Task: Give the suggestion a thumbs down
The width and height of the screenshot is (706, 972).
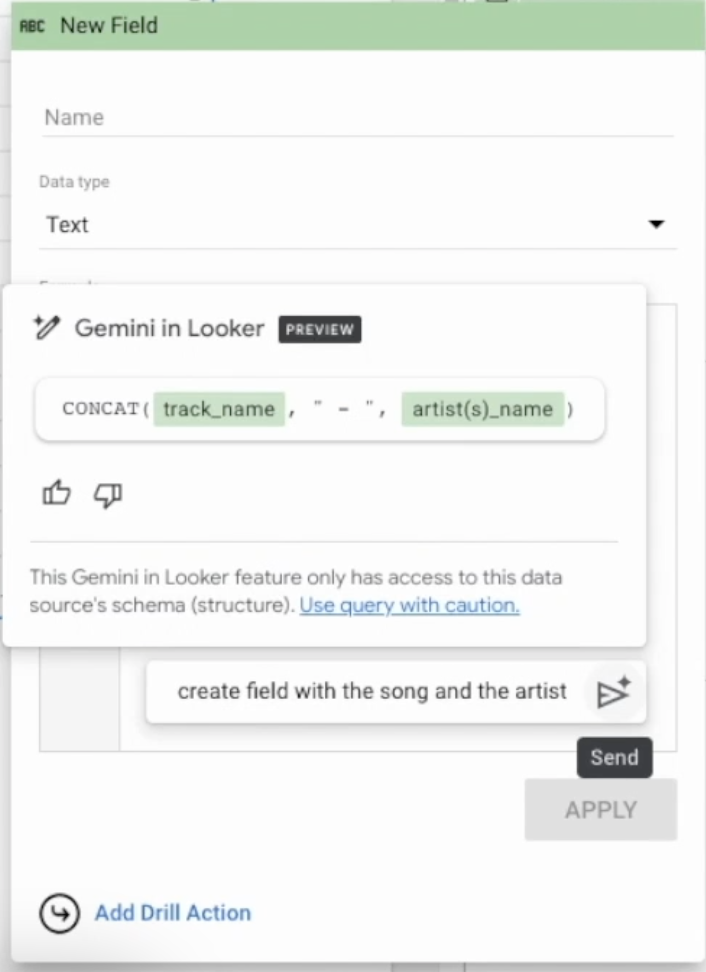Action: point(107,494)
